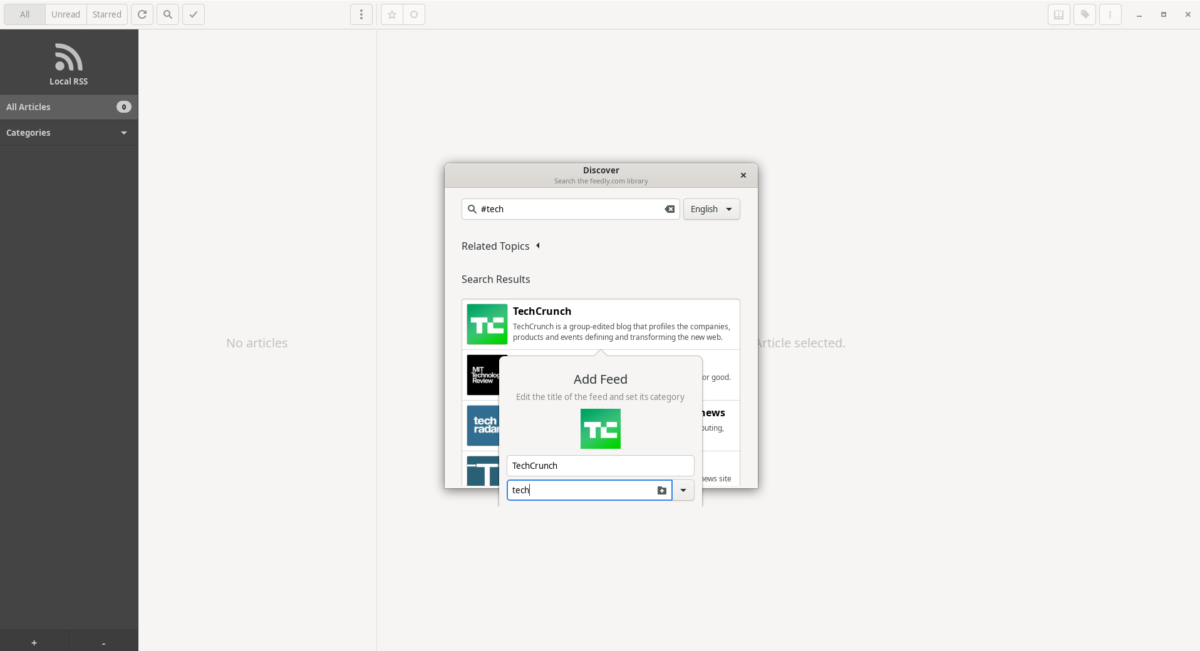Image resolution: width=1200 pixels, height=651 pixels.
Task: Select All Articles in sidebar
Action: click(69, 107)
